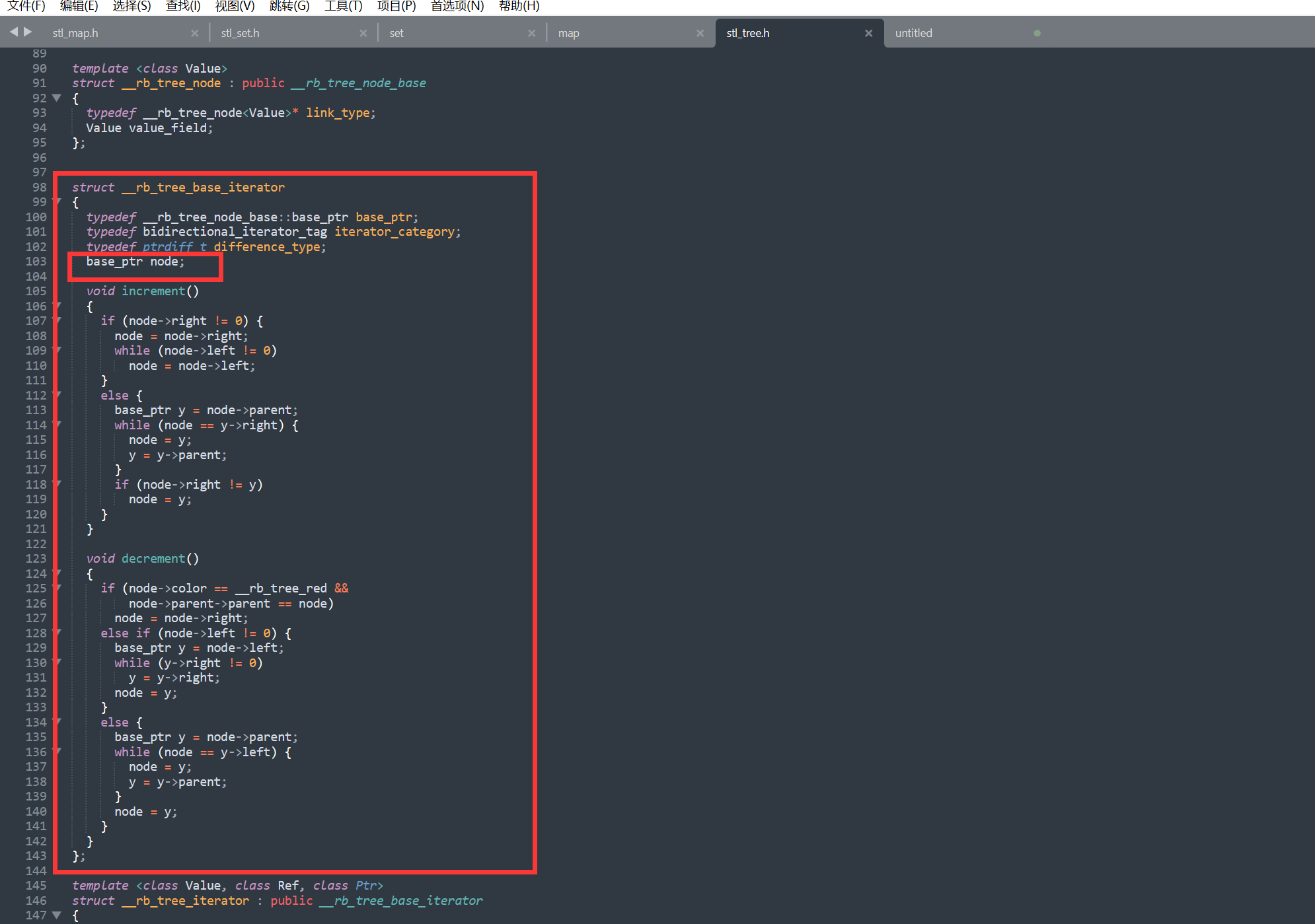The width and height of the screenshot is (1315, 924).
Task: Click '__rb_tree_base_iterator' struct name on line 98
Action: pos(203,188)
